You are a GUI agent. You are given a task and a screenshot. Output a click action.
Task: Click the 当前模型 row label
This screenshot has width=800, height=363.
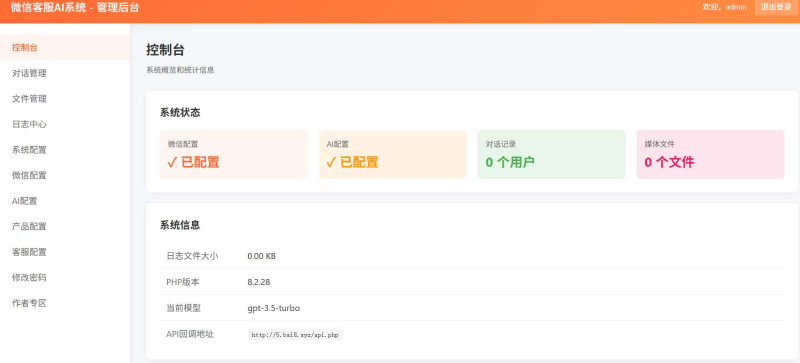[x=184, y=308]
